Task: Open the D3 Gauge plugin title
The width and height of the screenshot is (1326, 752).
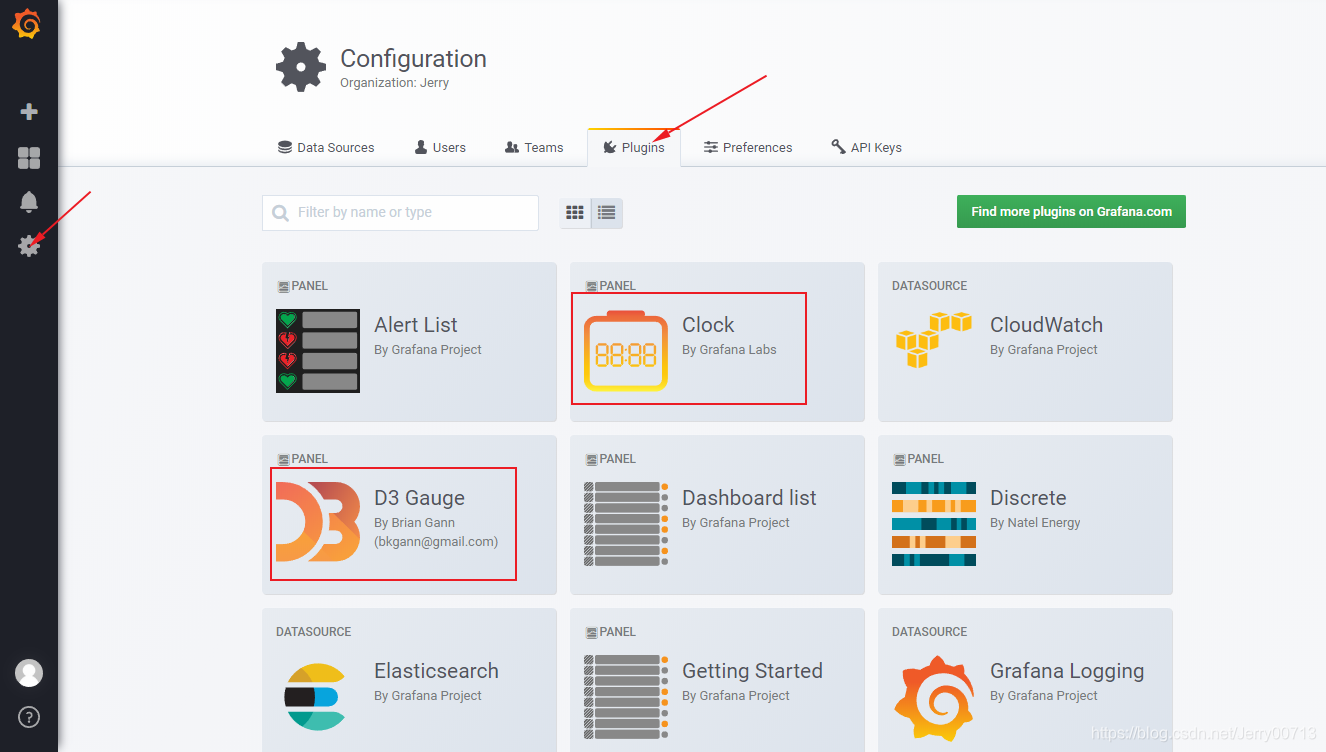Action: pyautogui.click(x=419, y=498)
